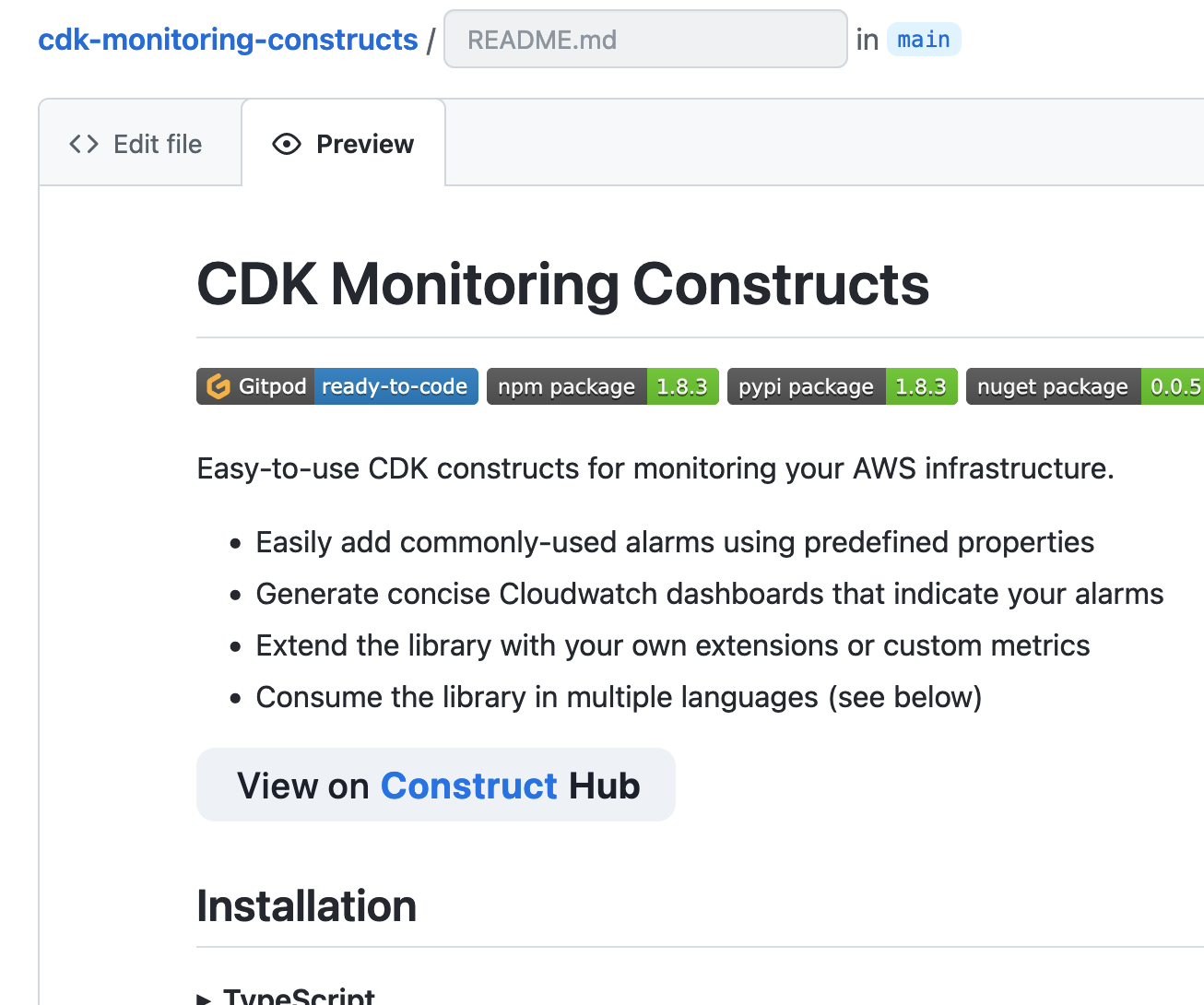The height and width of the screenshot is (1005, 1204).
Task: Click the 'Easy-to-use CDK constructs' description paragraph
Action: click(655, 468)
